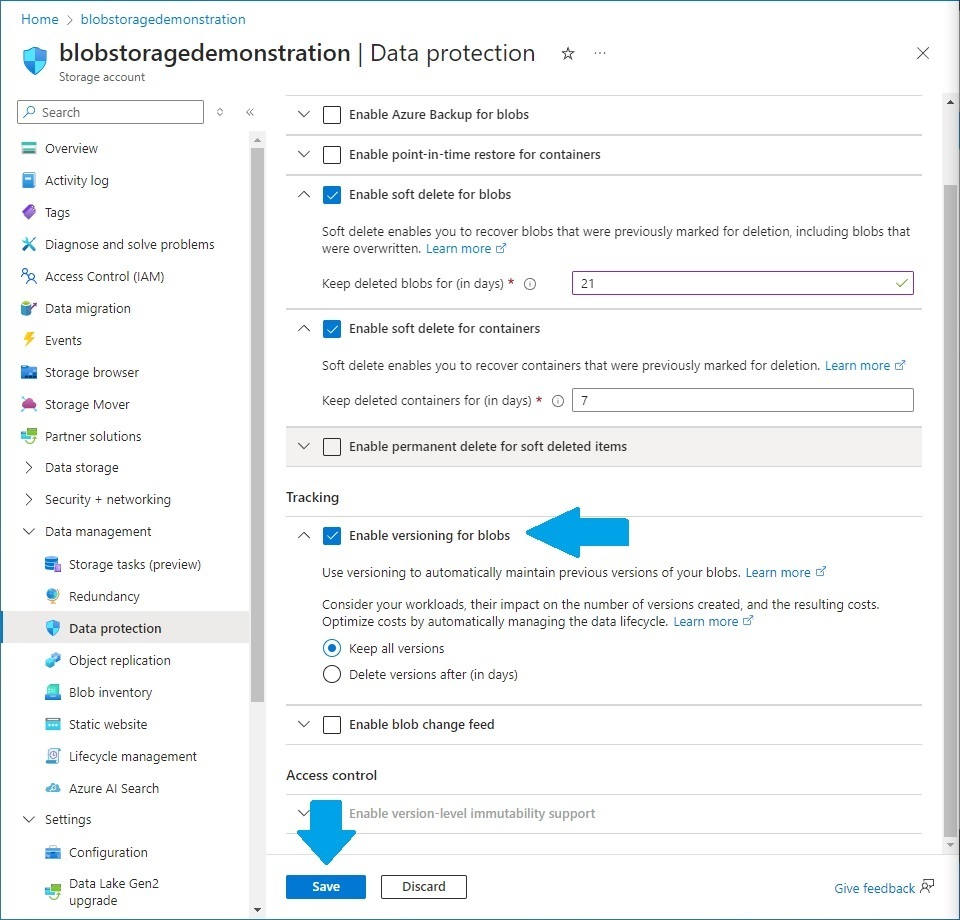This screenshot has width=960, height=920.
Task: Click the Access Control (IAM) people icon
Action: pyautogui.click(x=29, y=275)
